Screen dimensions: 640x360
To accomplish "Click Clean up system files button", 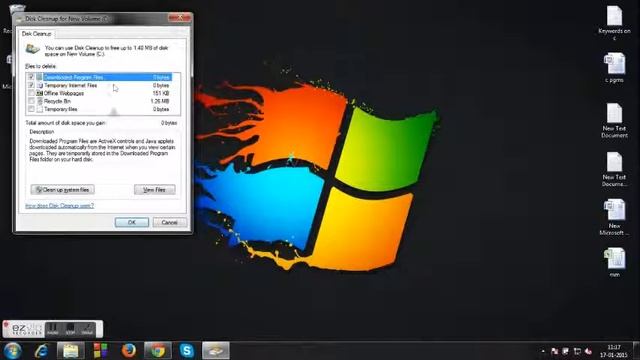I will point(62,189).
